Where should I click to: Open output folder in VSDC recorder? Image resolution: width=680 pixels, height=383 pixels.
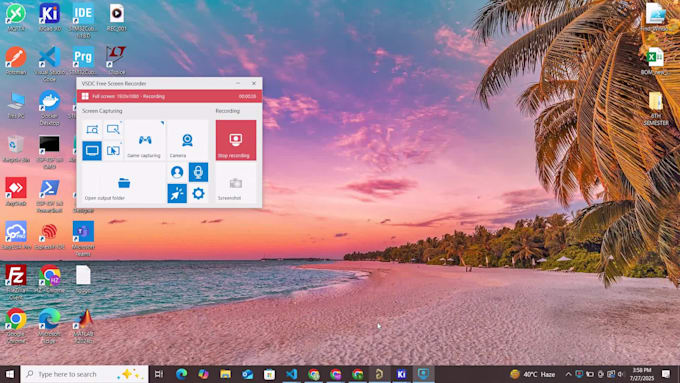[x=123, y=184]
